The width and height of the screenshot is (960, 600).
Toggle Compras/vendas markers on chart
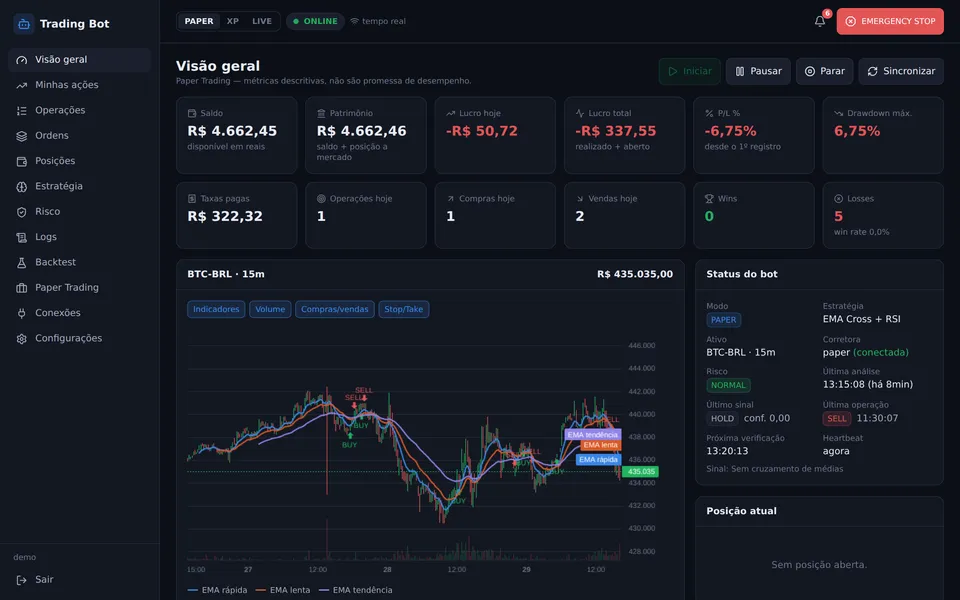tap(334, 309)
